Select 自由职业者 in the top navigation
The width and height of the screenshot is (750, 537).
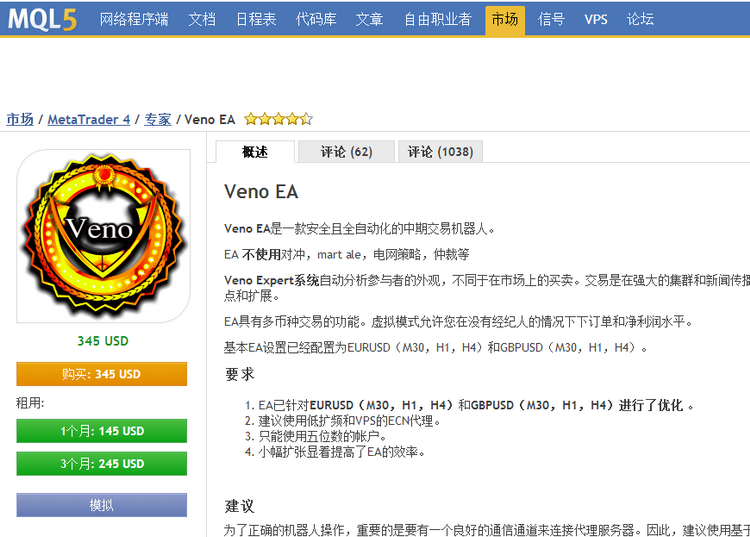click(x=438, y=19)
